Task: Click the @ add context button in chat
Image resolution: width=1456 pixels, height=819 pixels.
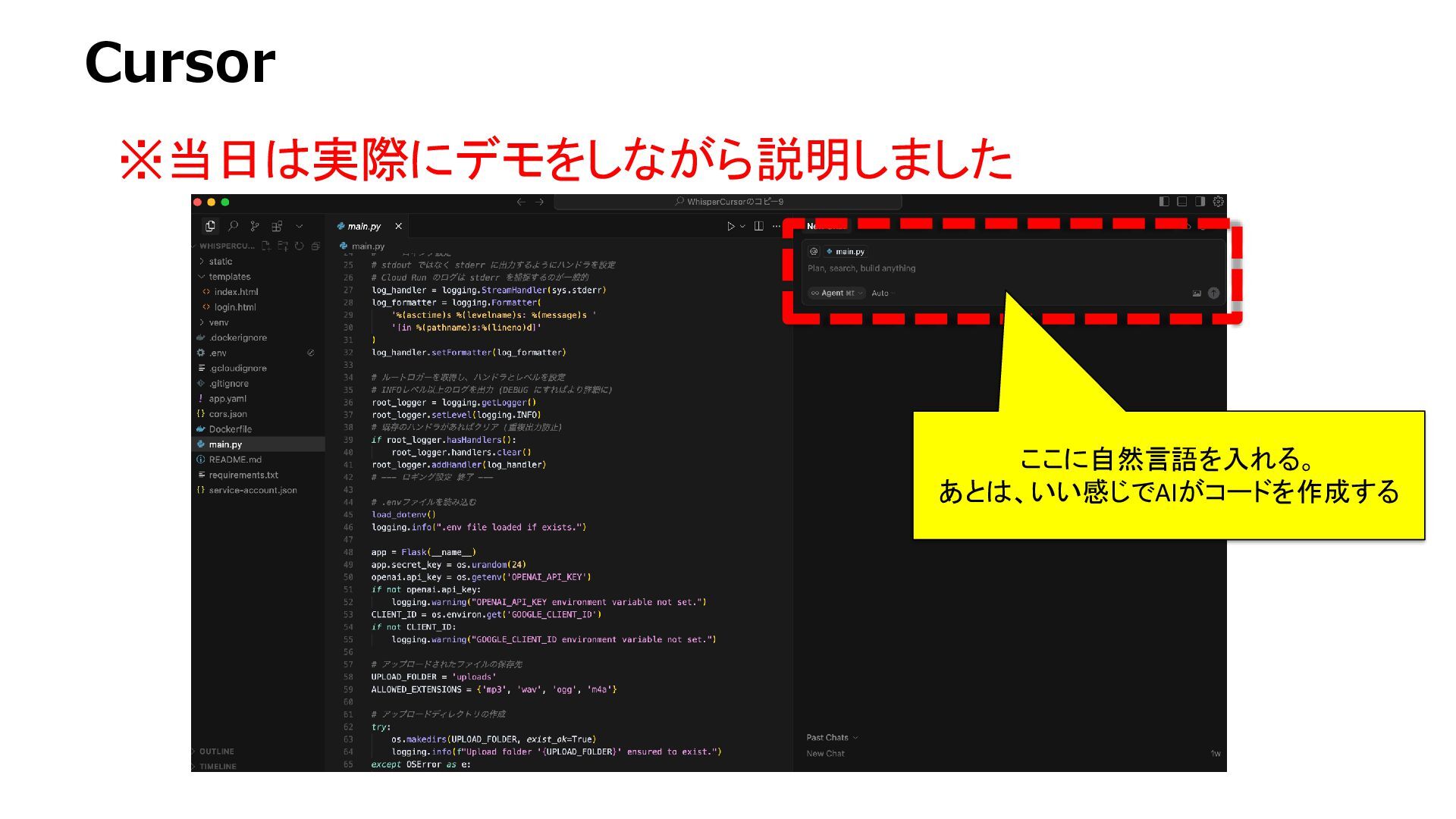Action: click(814, 252)
